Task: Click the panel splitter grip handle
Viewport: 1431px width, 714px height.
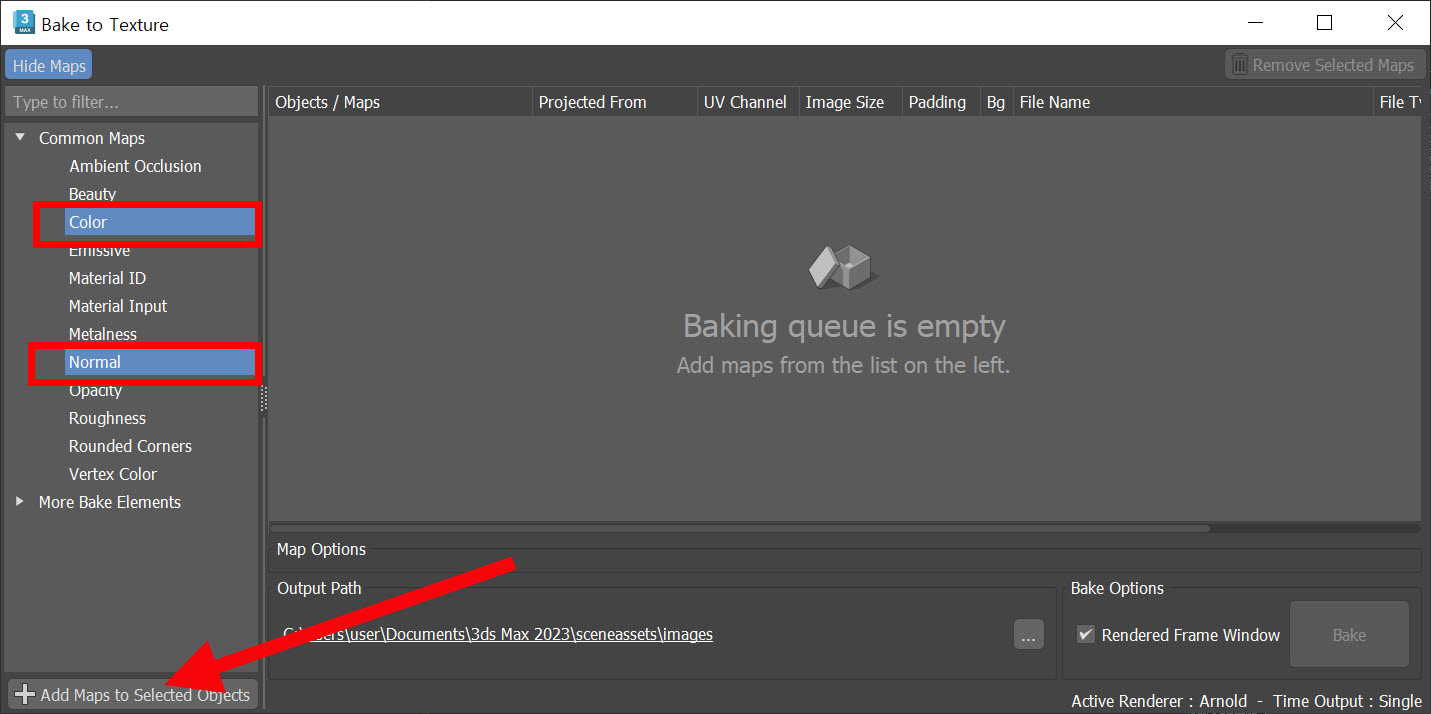Action: click(264, 399)
